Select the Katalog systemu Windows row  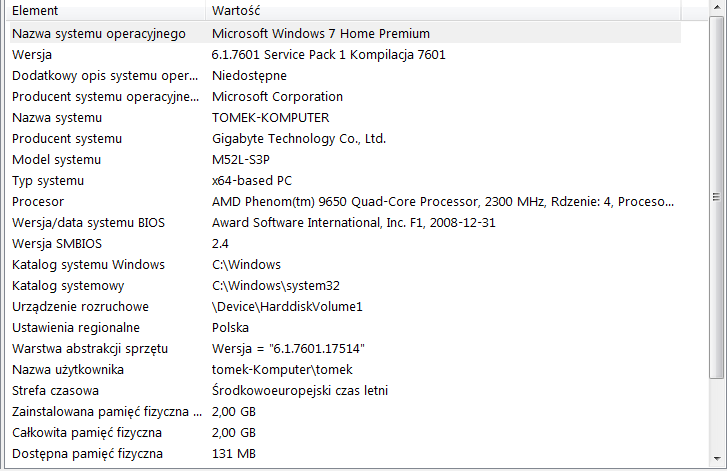(345, 265)
